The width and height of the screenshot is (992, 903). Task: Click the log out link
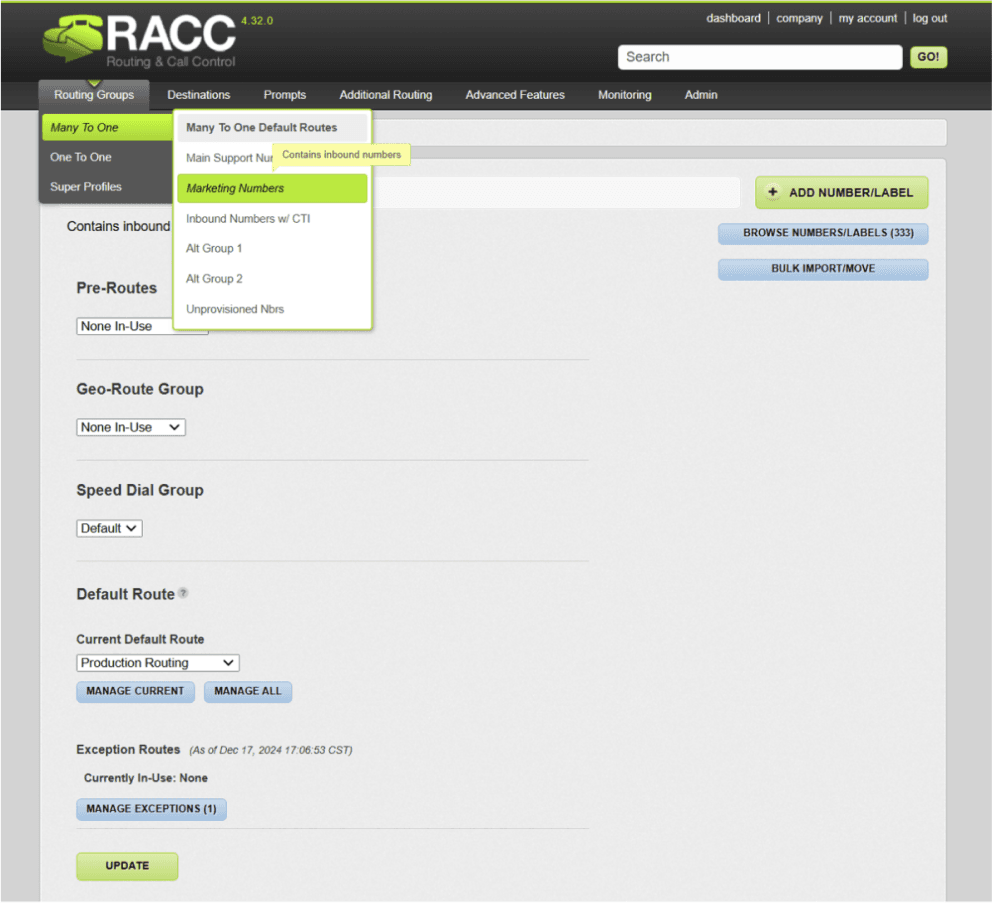[929, 18]
